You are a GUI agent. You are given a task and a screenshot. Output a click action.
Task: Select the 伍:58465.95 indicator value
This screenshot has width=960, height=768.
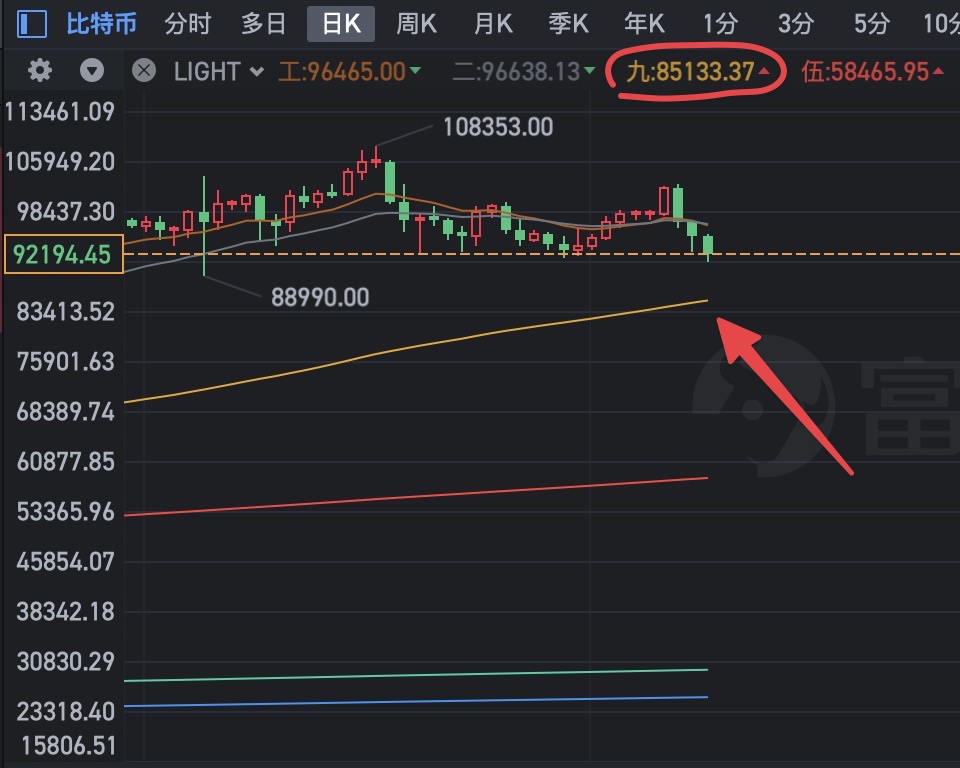point(872,72)
